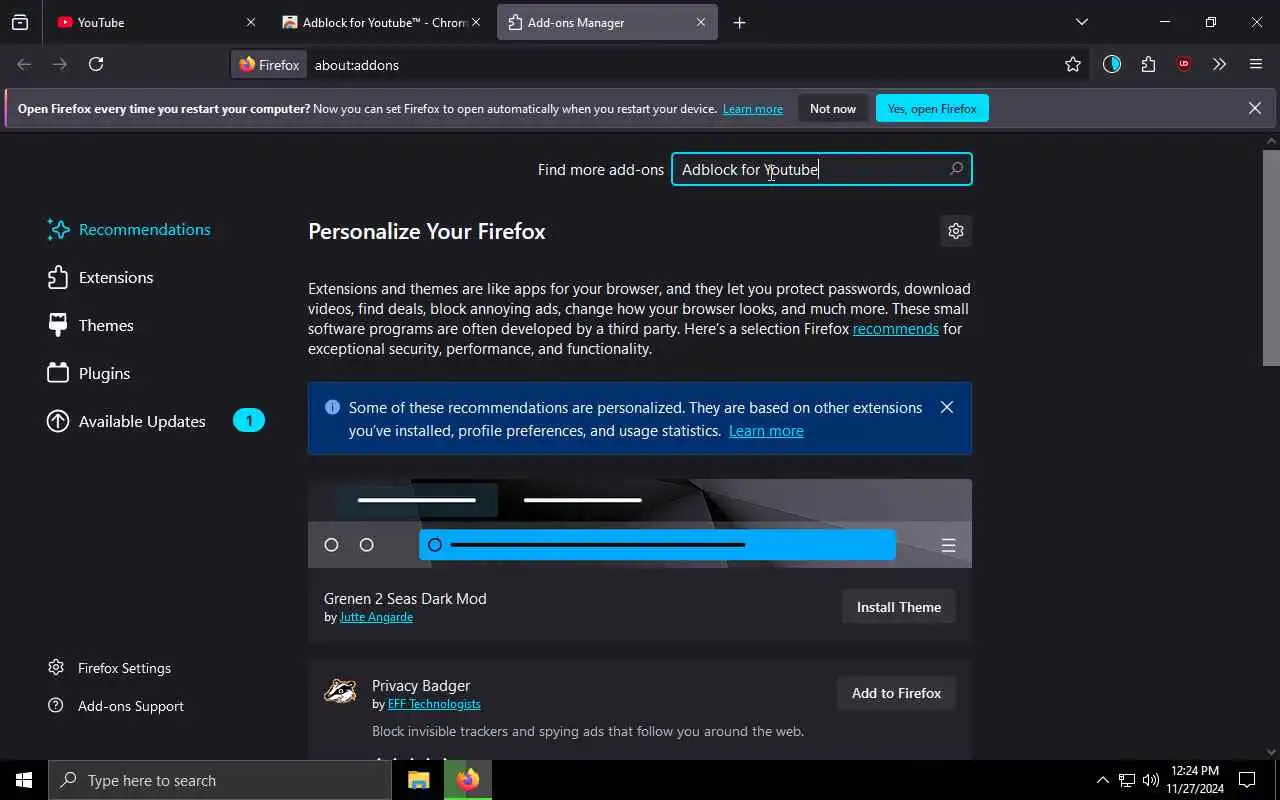1280x800 pixels.
Task: Click the scrollbar down arrow
Action: pyautogui.click(x=1271, y=752)
